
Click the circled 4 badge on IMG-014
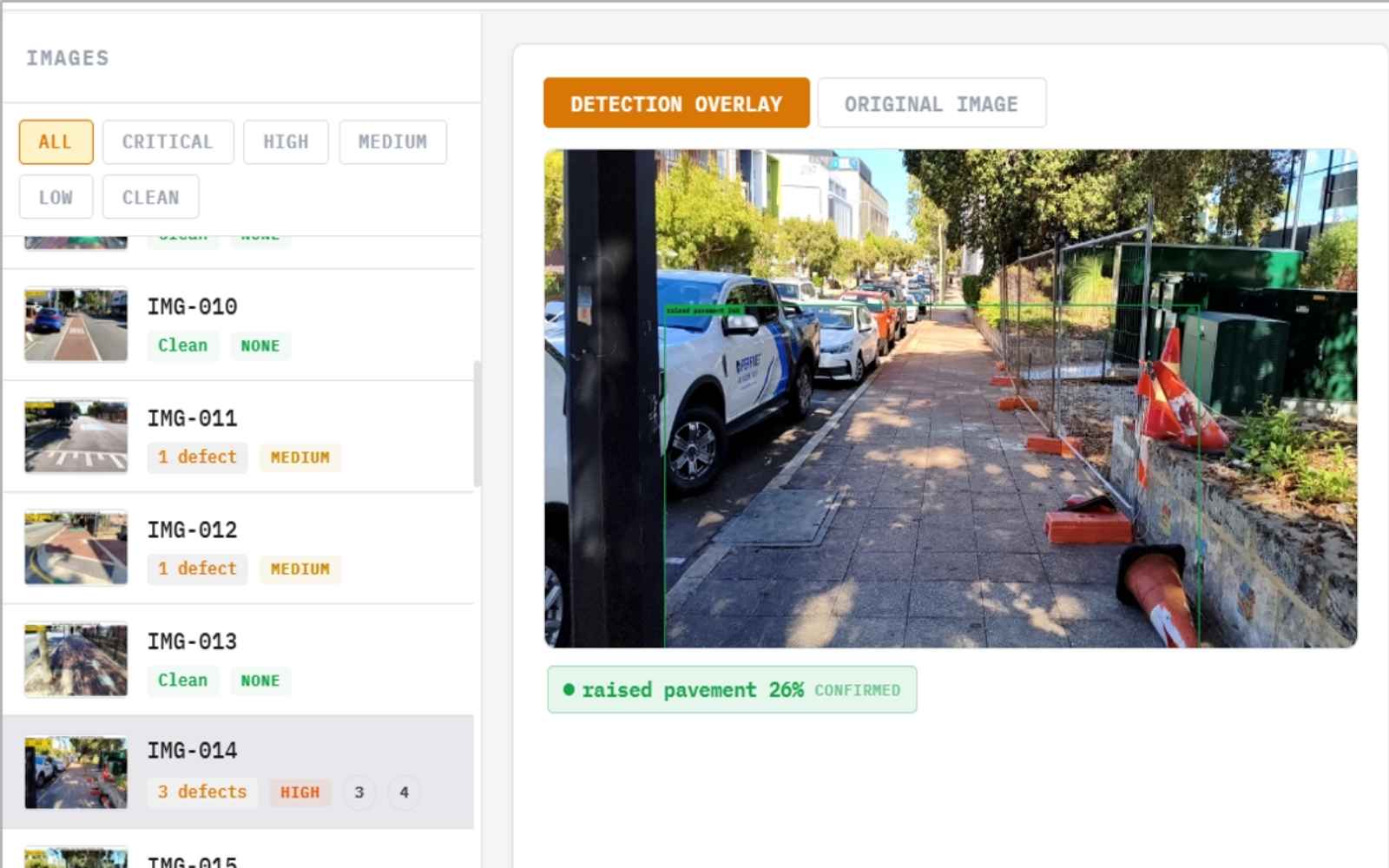click(x=404, y=792)
